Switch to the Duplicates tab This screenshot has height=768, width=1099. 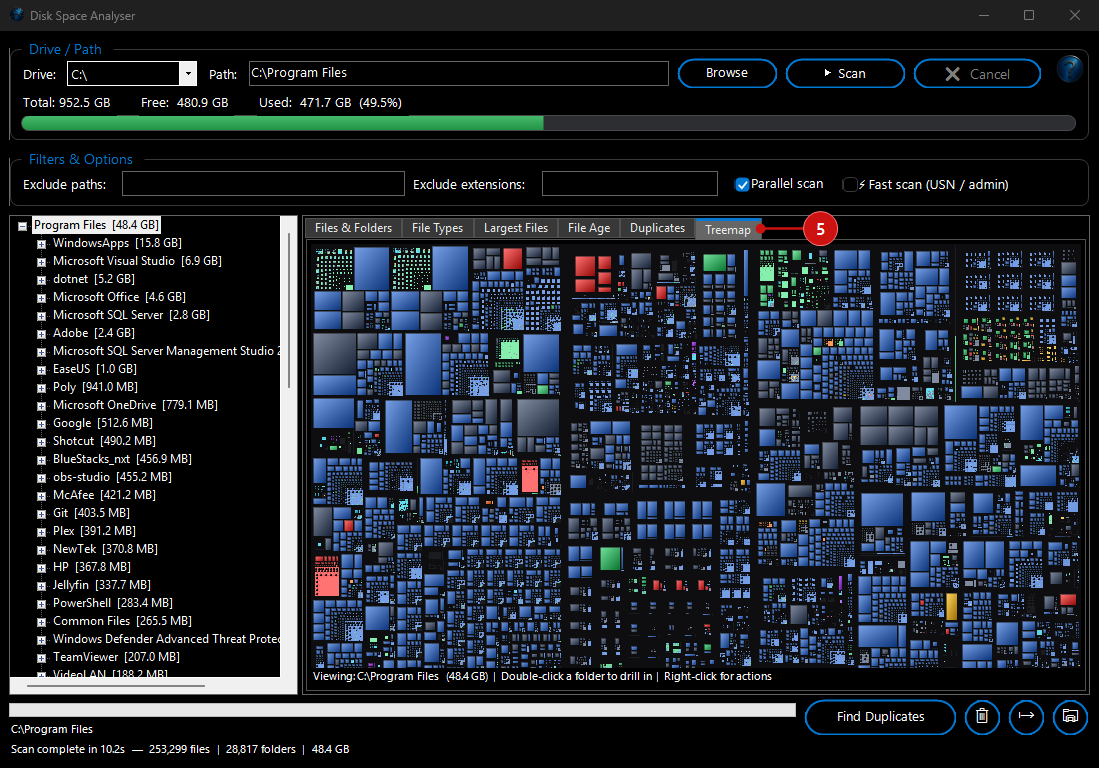[x=657, y=228]
